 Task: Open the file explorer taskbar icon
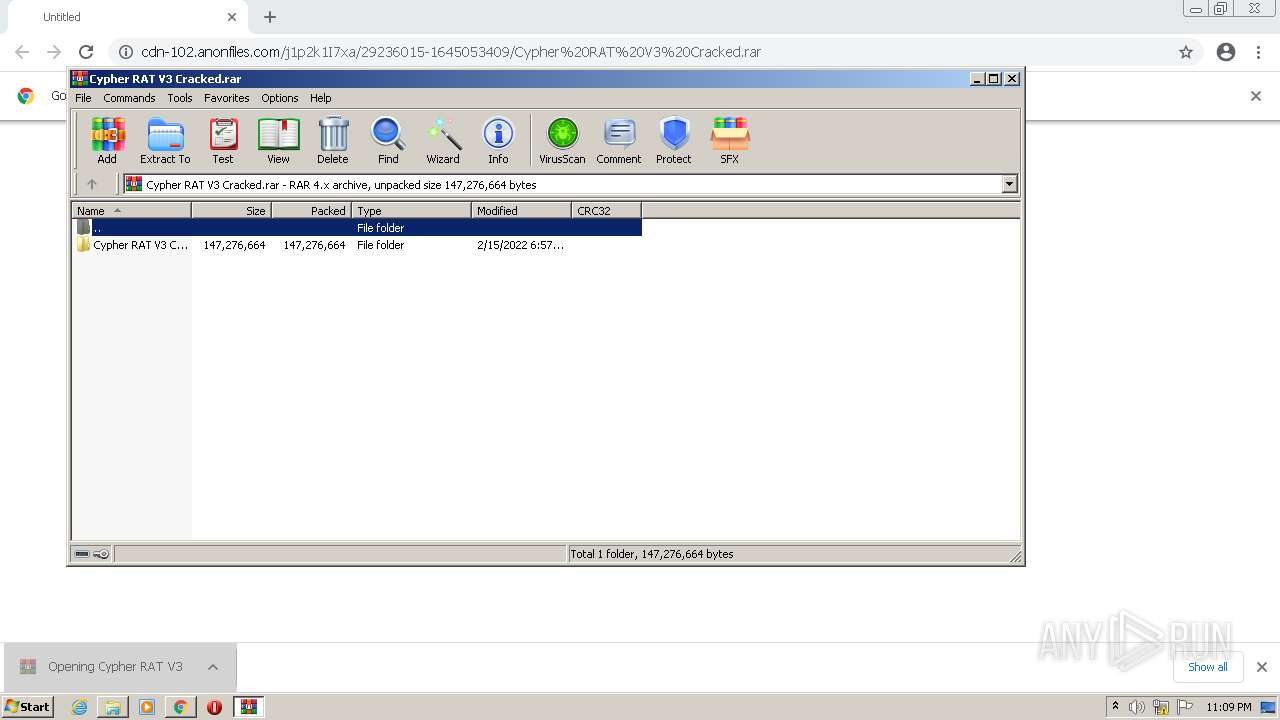(113, 707)
